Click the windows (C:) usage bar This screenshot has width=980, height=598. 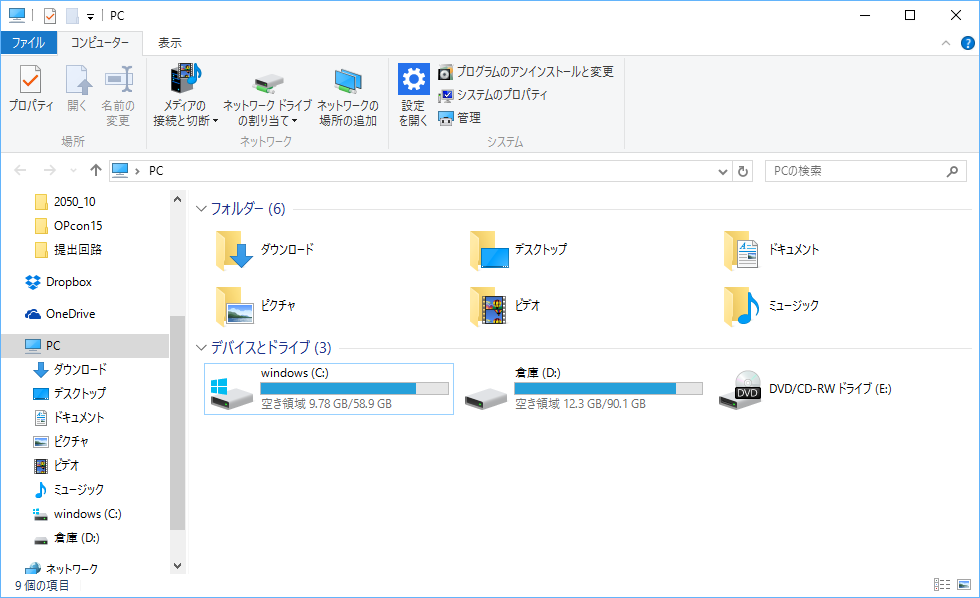pos(354,389)
